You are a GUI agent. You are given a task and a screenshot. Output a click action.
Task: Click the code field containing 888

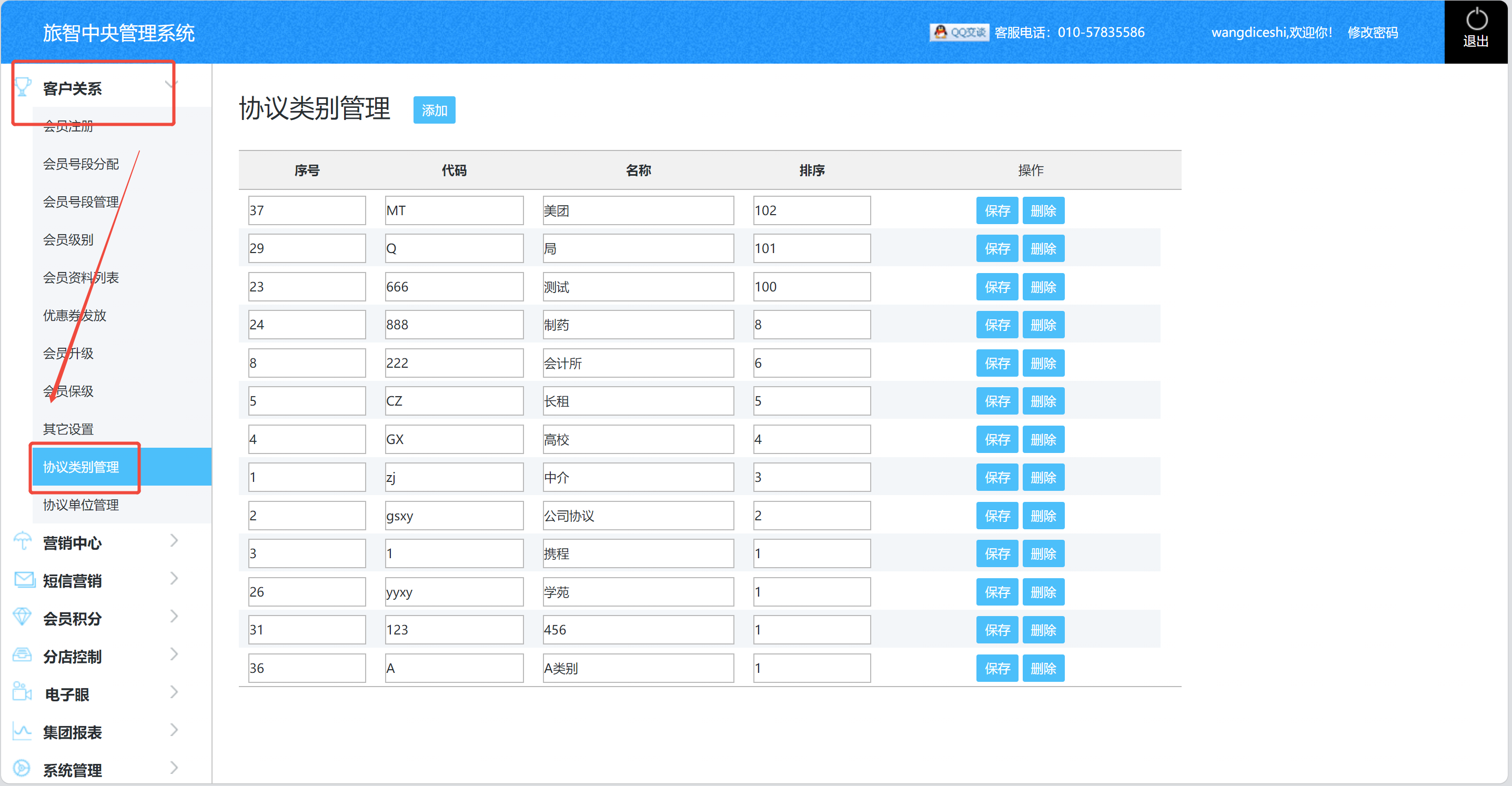click(453, 325)
